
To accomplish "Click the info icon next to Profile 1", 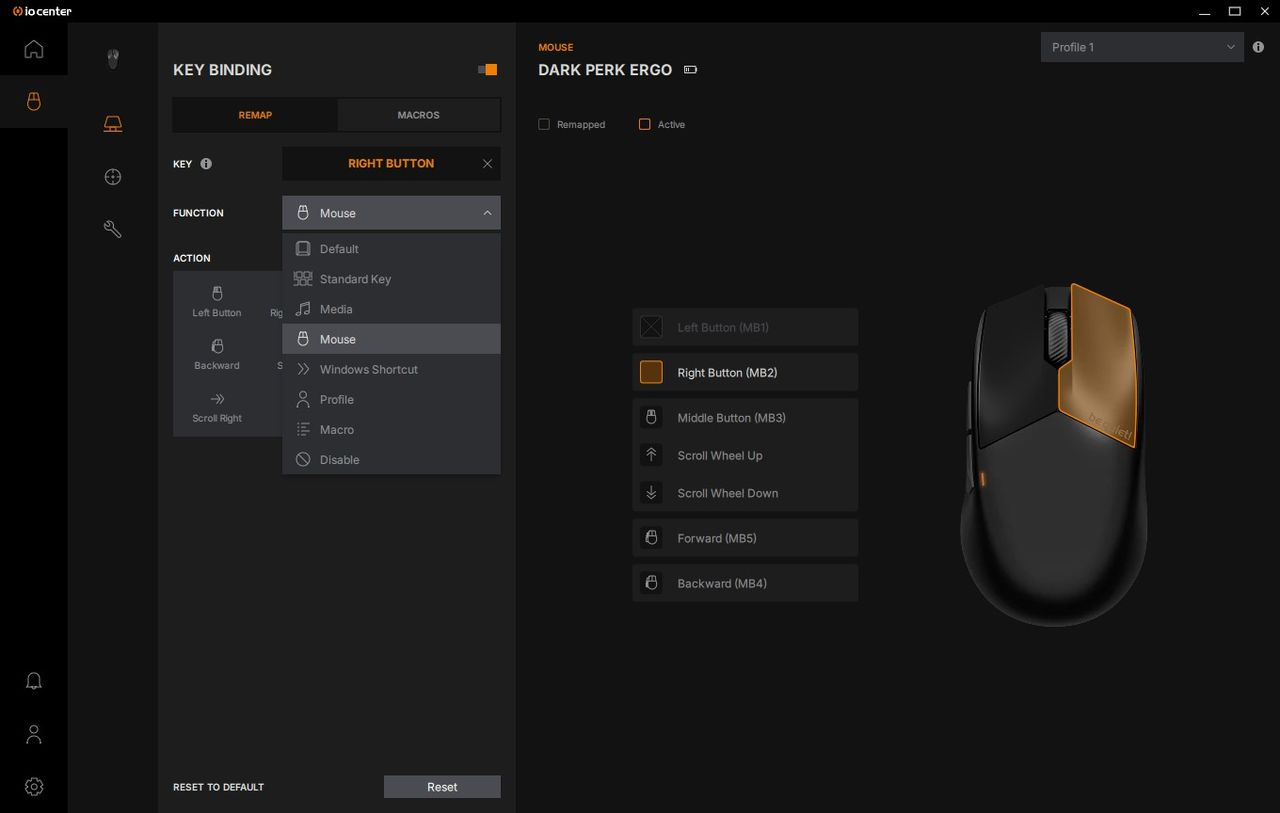I will pyautogui.click(x=1258, y=47).
